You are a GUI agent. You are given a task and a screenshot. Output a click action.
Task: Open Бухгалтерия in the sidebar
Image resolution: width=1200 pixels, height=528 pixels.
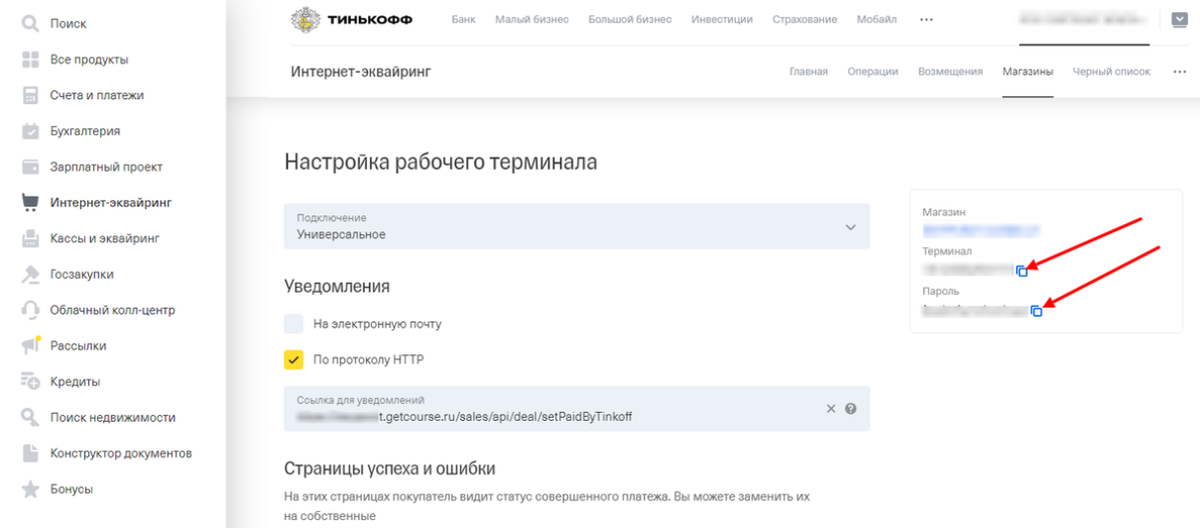(x=85, y=131)
